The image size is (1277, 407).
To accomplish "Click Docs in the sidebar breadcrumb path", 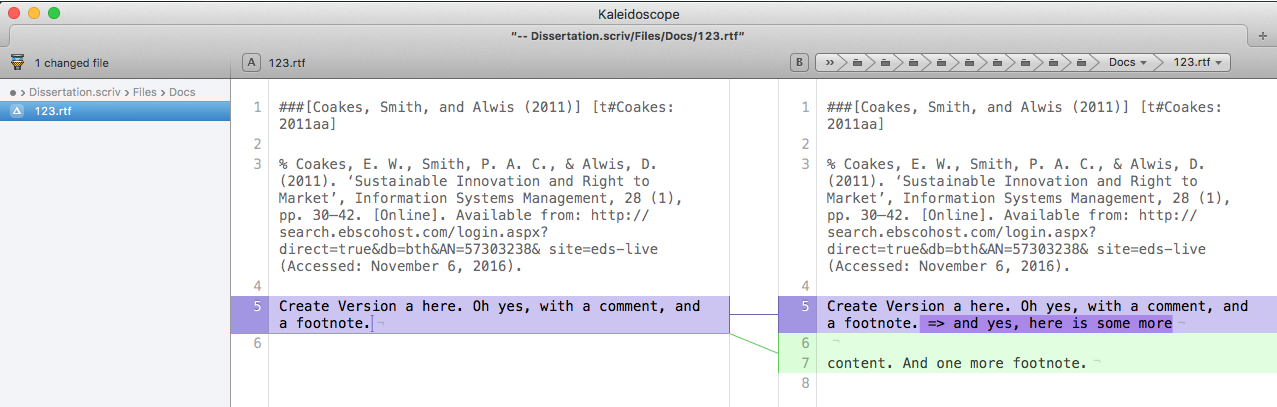I will (x=182, y=92).
